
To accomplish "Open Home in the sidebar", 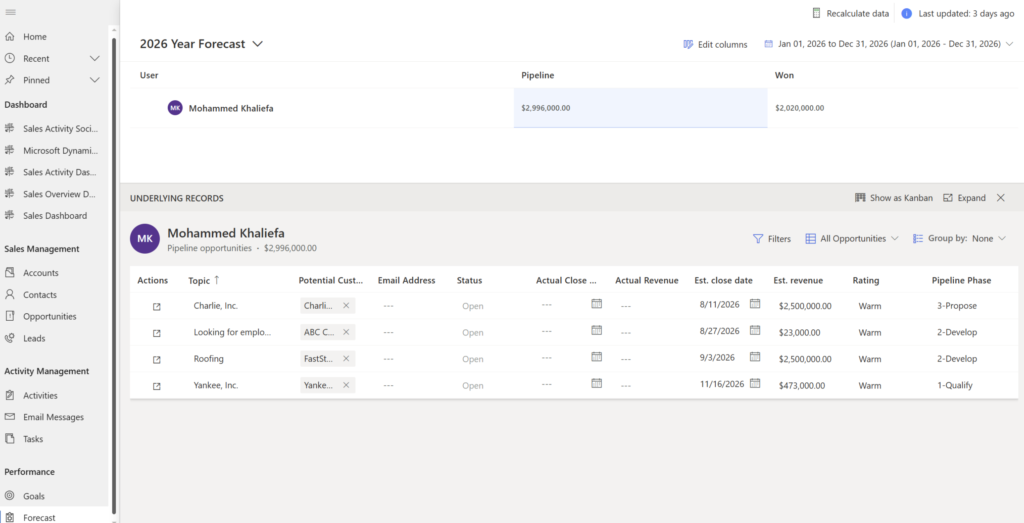I will click(x=35, y=37).
